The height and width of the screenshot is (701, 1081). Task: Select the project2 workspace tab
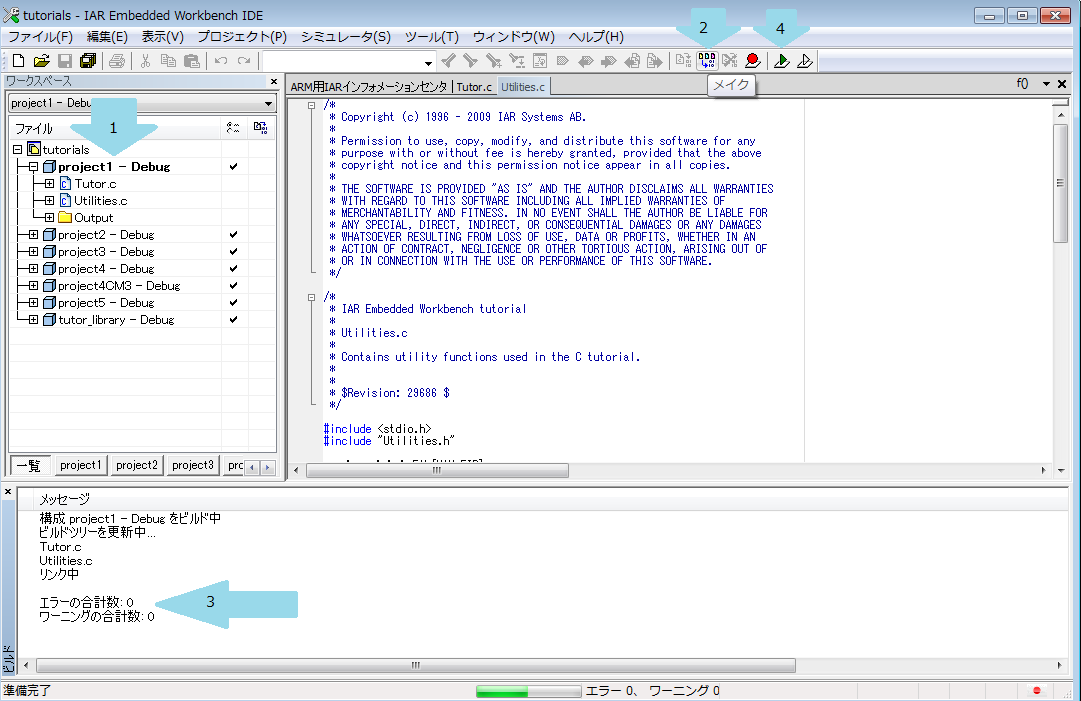click(x=137, y=465)
